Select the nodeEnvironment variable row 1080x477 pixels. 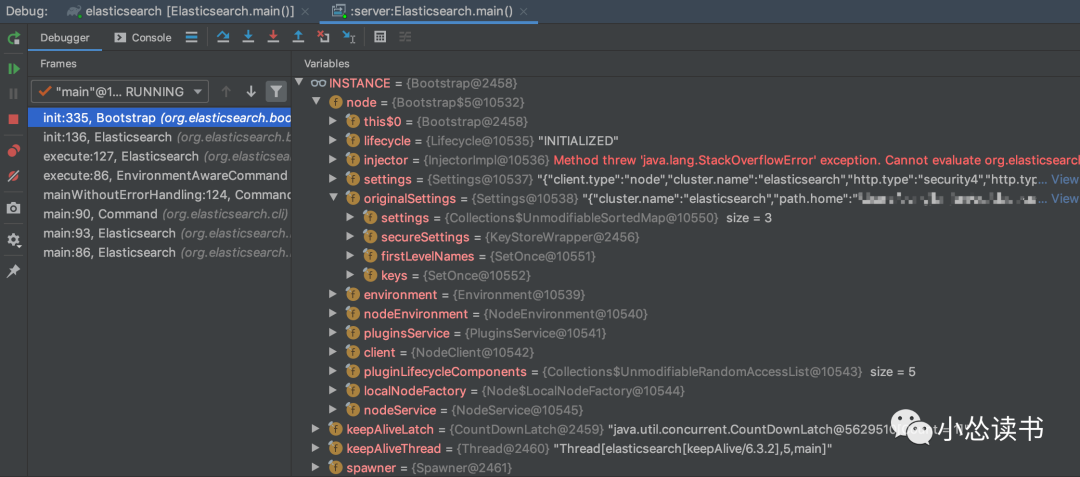tap(686, 314)
